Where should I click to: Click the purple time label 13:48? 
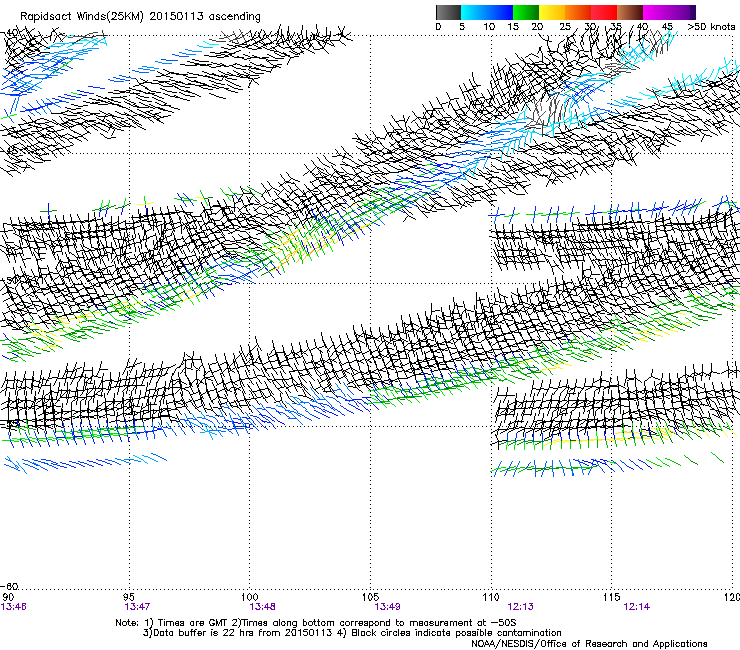[x=262, y=607]
